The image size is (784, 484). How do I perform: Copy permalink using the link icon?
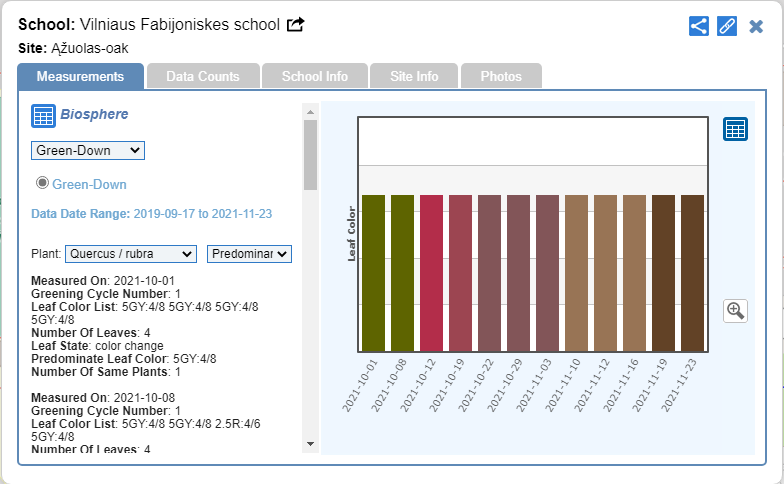click(727, 26)
